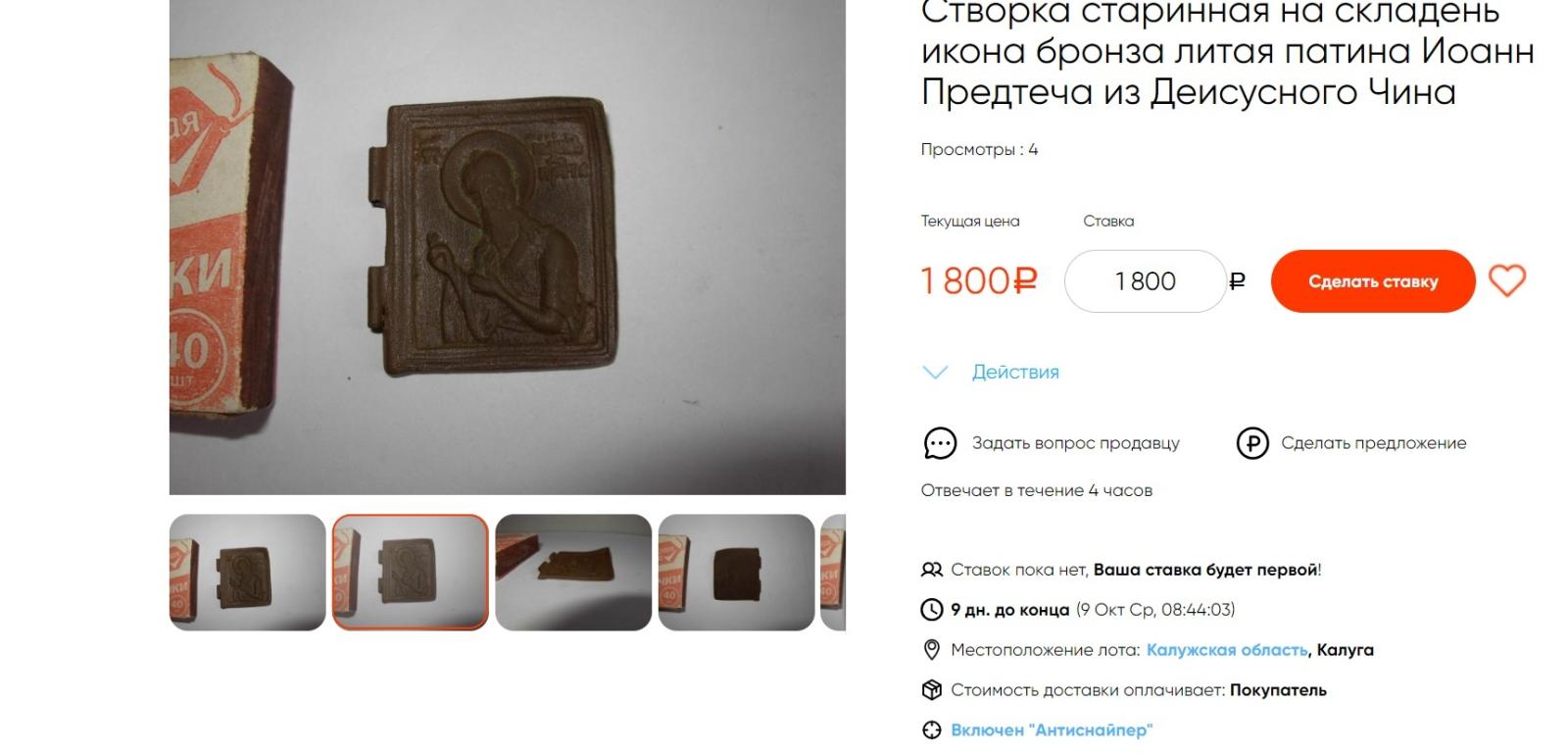
Task: Click the location pin icon
Action: coord(932,650)
